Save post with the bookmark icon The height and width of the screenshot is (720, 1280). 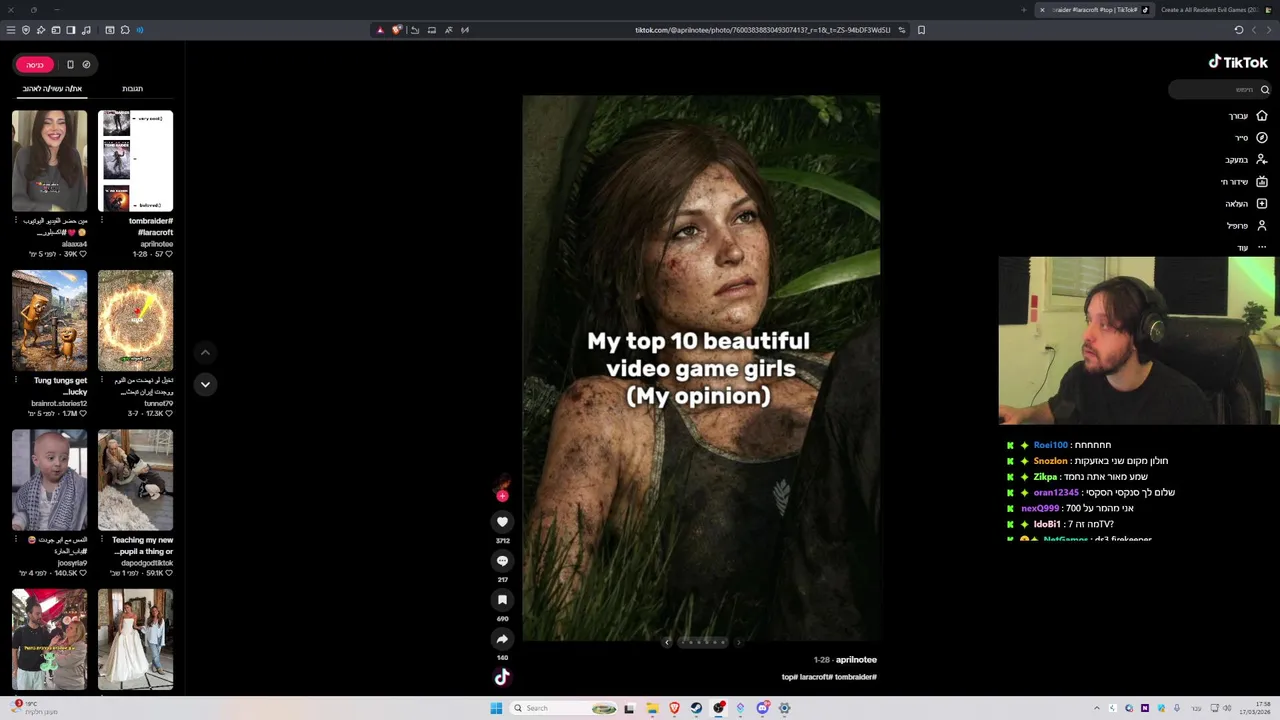click(502, 600)
